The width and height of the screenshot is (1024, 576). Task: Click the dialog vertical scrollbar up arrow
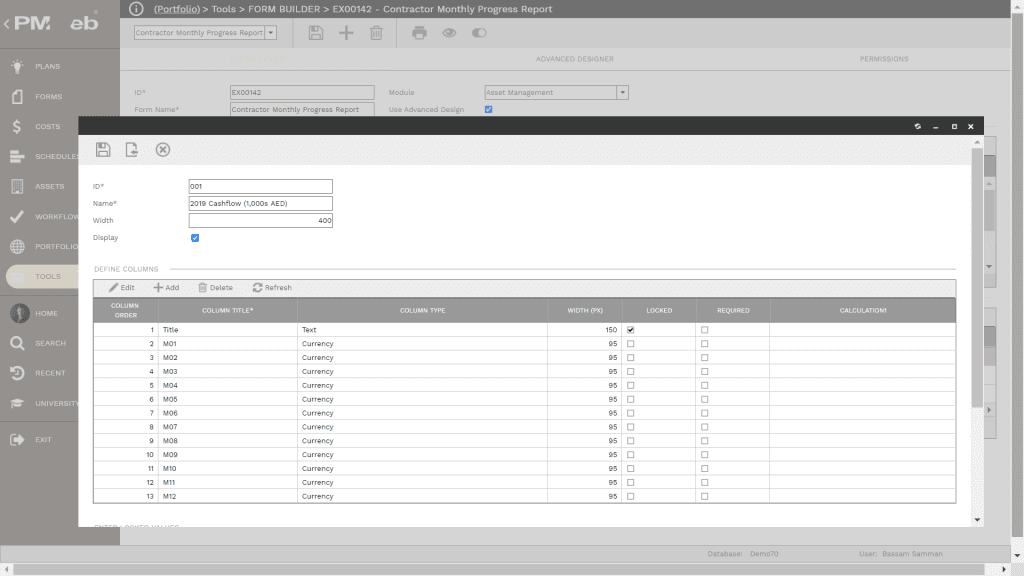[x=977, y=142]
